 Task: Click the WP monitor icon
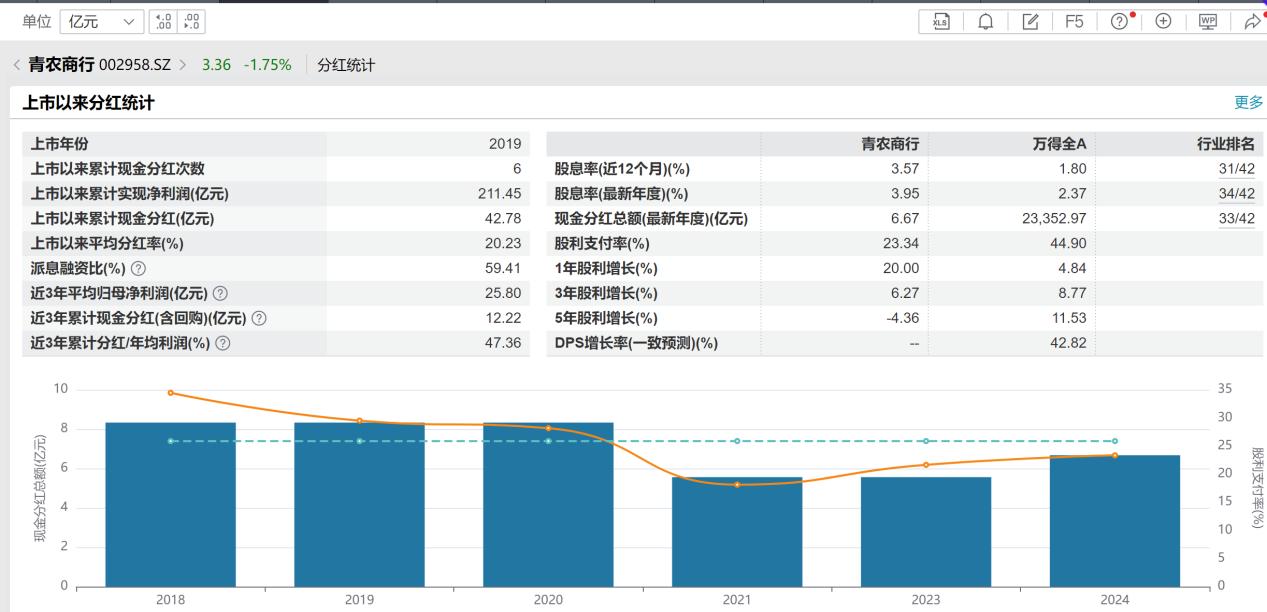tap(1207, 21)
